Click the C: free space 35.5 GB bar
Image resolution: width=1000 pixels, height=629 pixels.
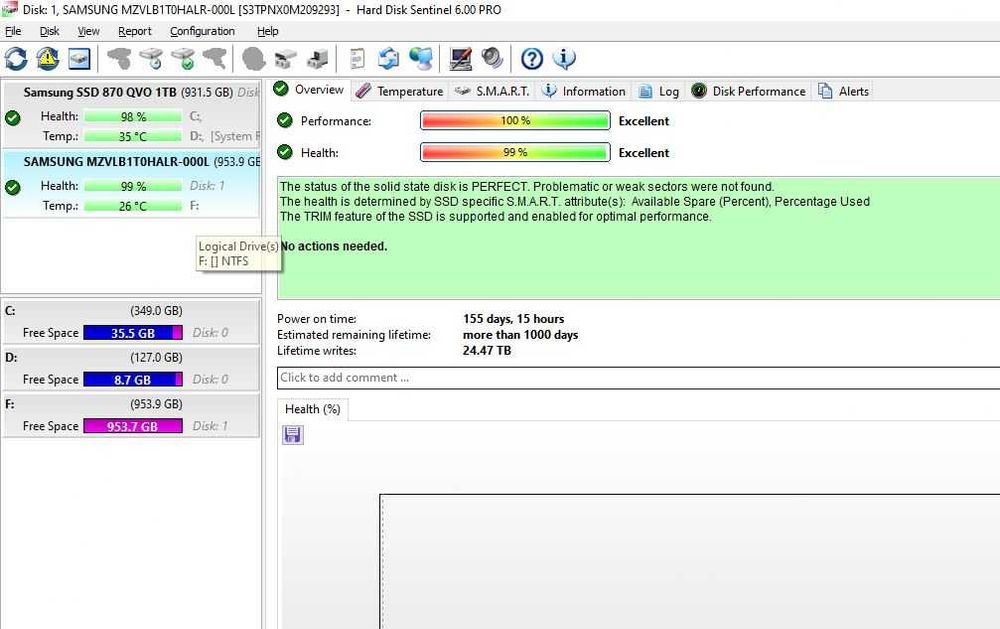click(133, 332)
